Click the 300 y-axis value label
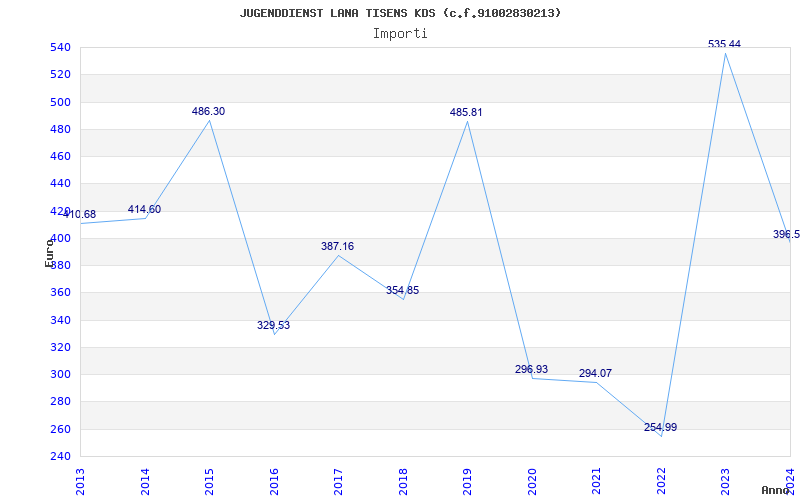 click(x=60, y=374)
